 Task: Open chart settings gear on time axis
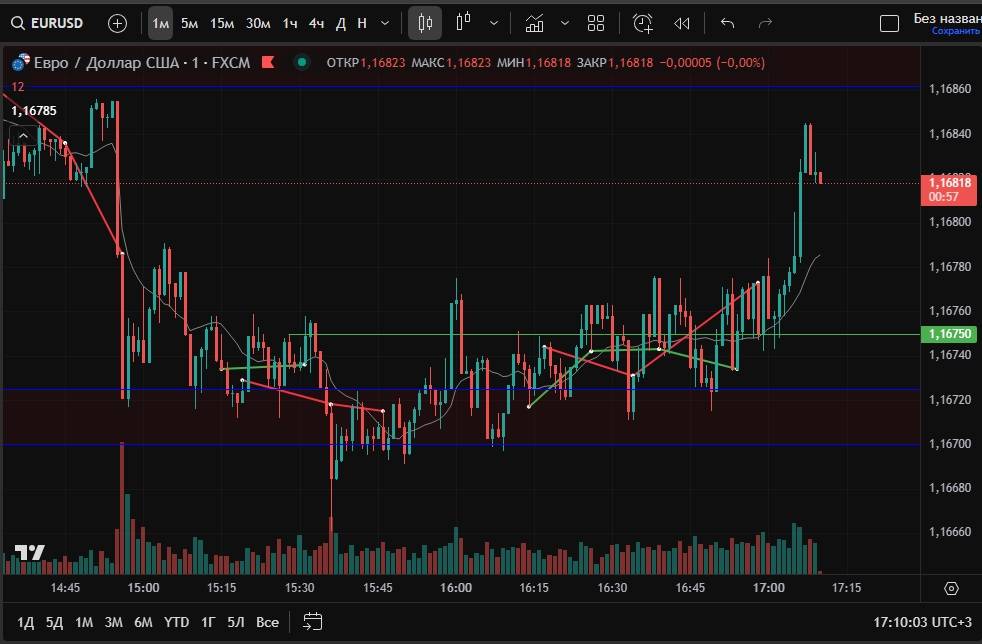[951, 588]
